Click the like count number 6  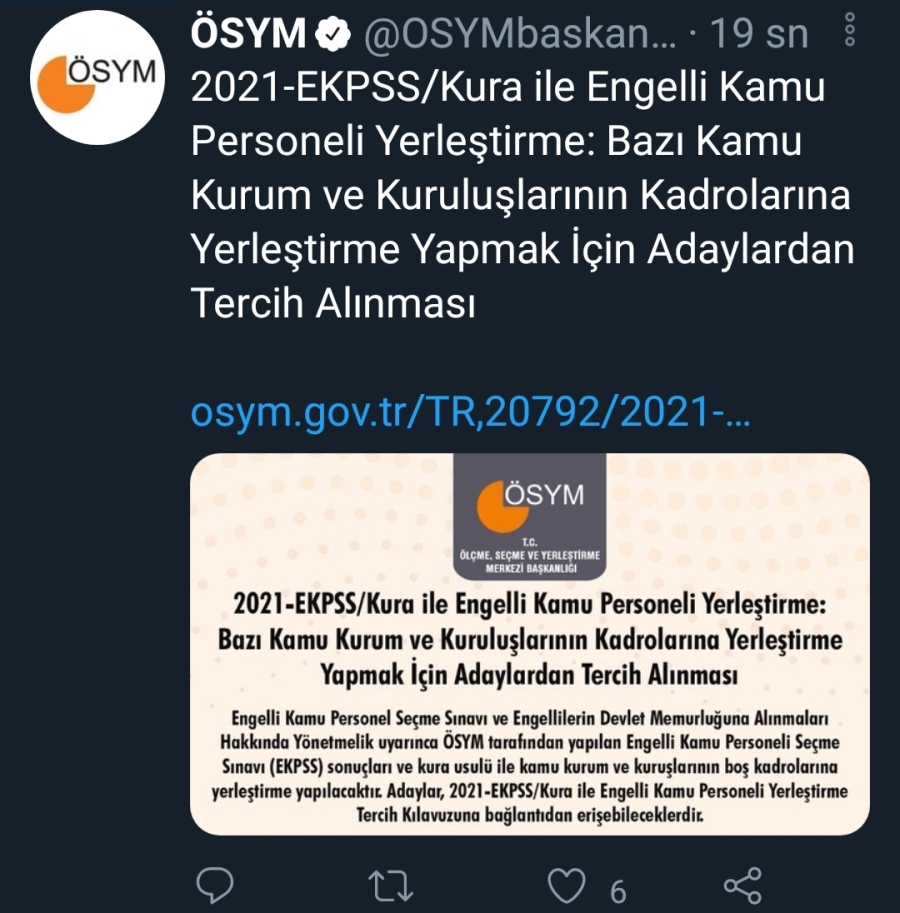pyautogui.click(x=618, y=891)
